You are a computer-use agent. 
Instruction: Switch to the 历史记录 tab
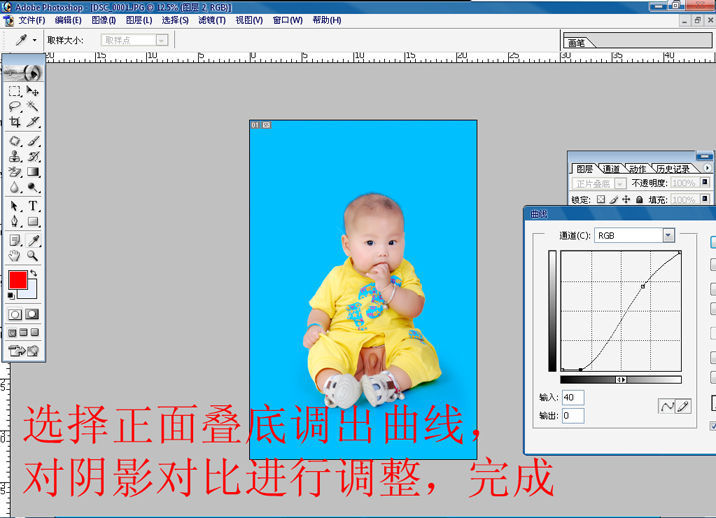point(673,169)
